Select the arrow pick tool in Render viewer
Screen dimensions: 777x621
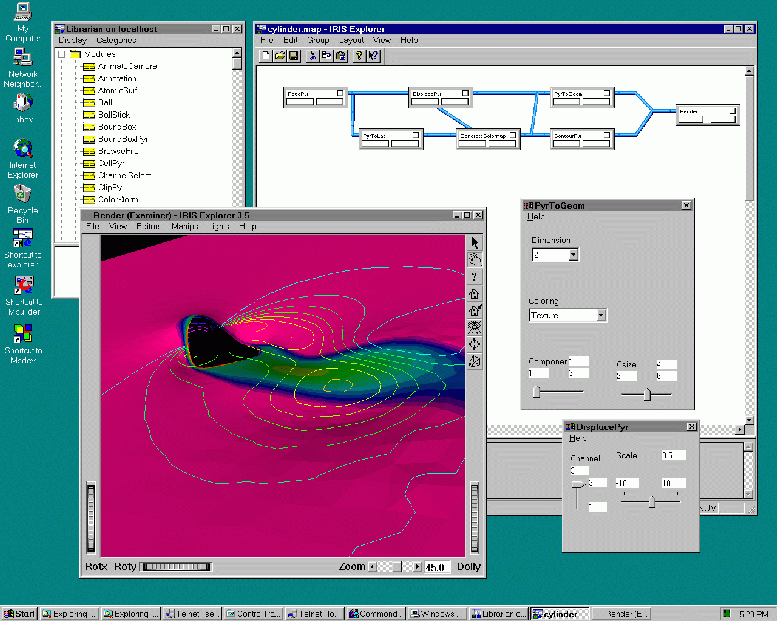475,242
